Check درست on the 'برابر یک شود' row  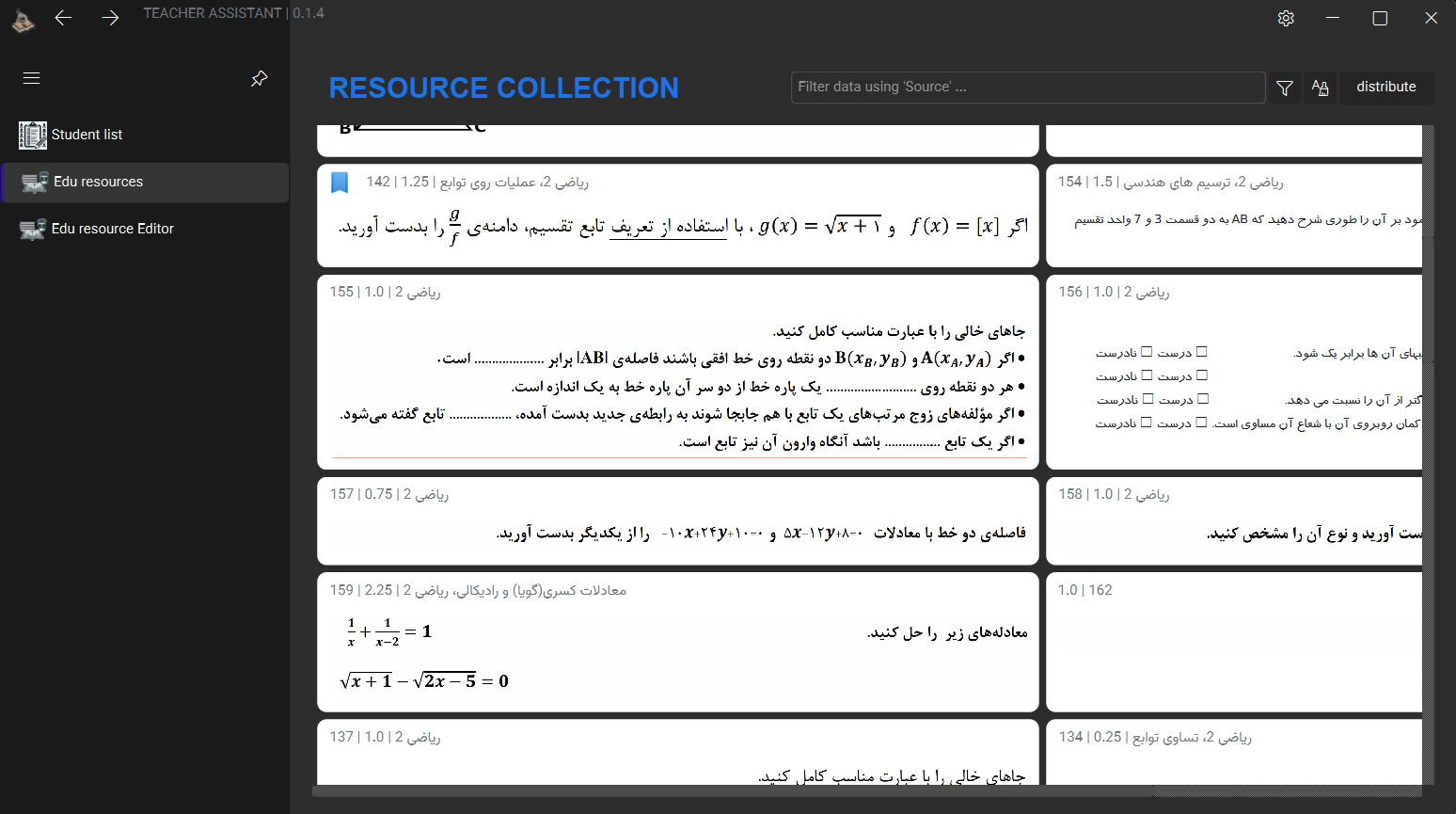[x=1201, y=352]
